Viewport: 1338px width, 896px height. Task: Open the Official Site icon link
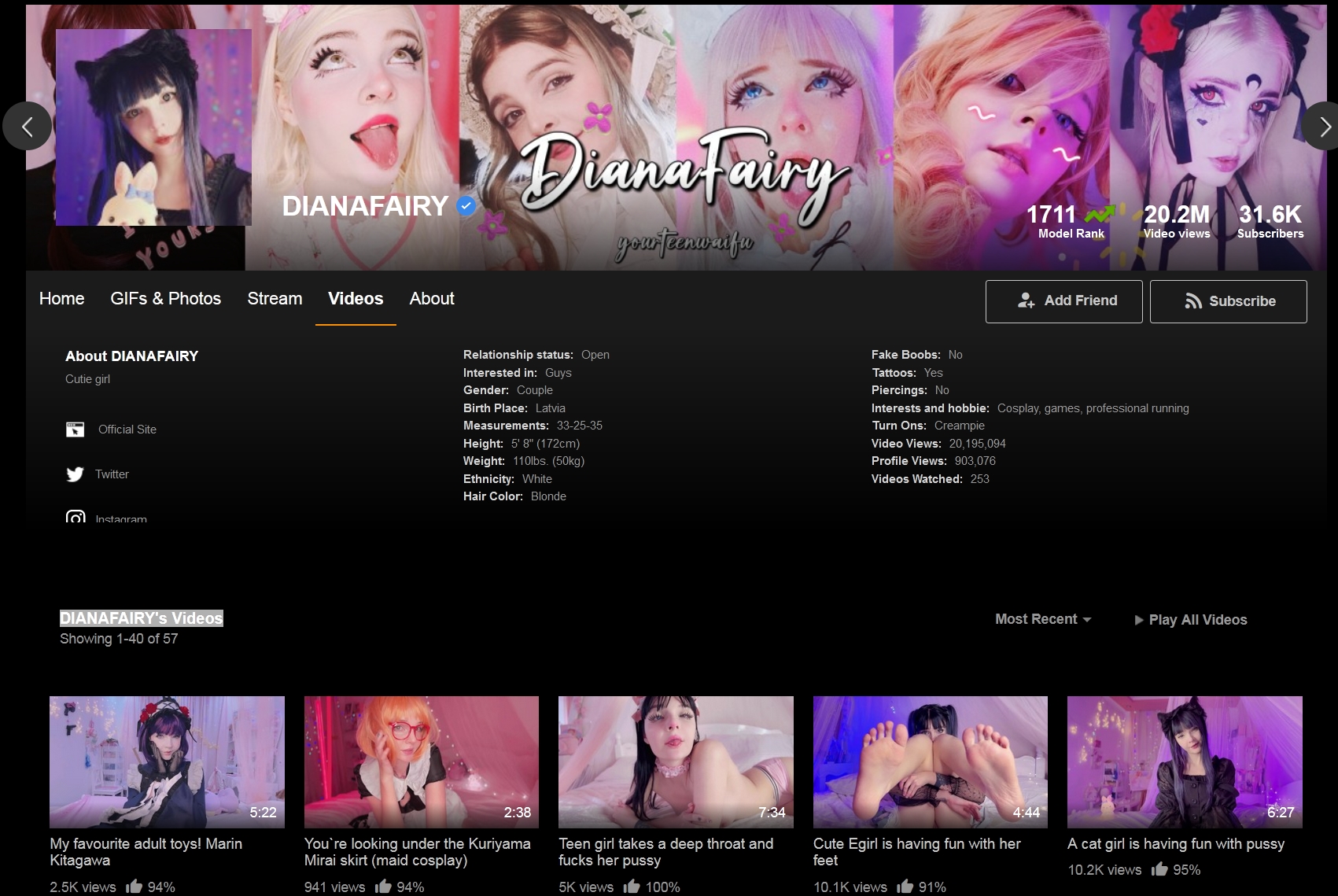pos(75,430)
